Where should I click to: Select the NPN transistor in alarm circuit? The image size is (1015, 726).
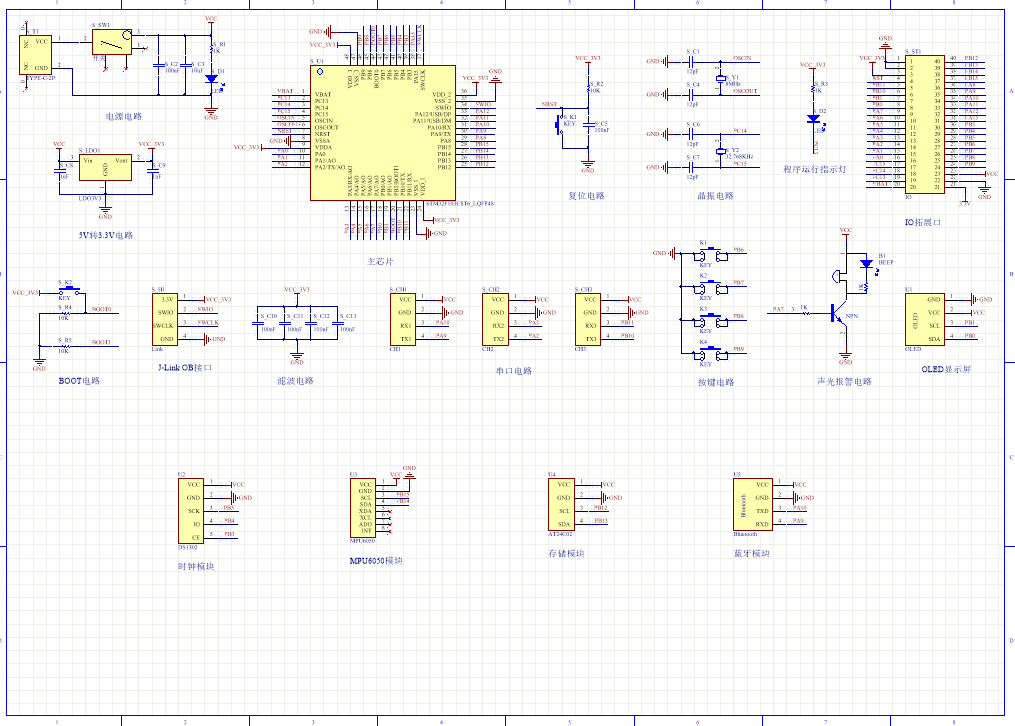[x=838, y=314]
